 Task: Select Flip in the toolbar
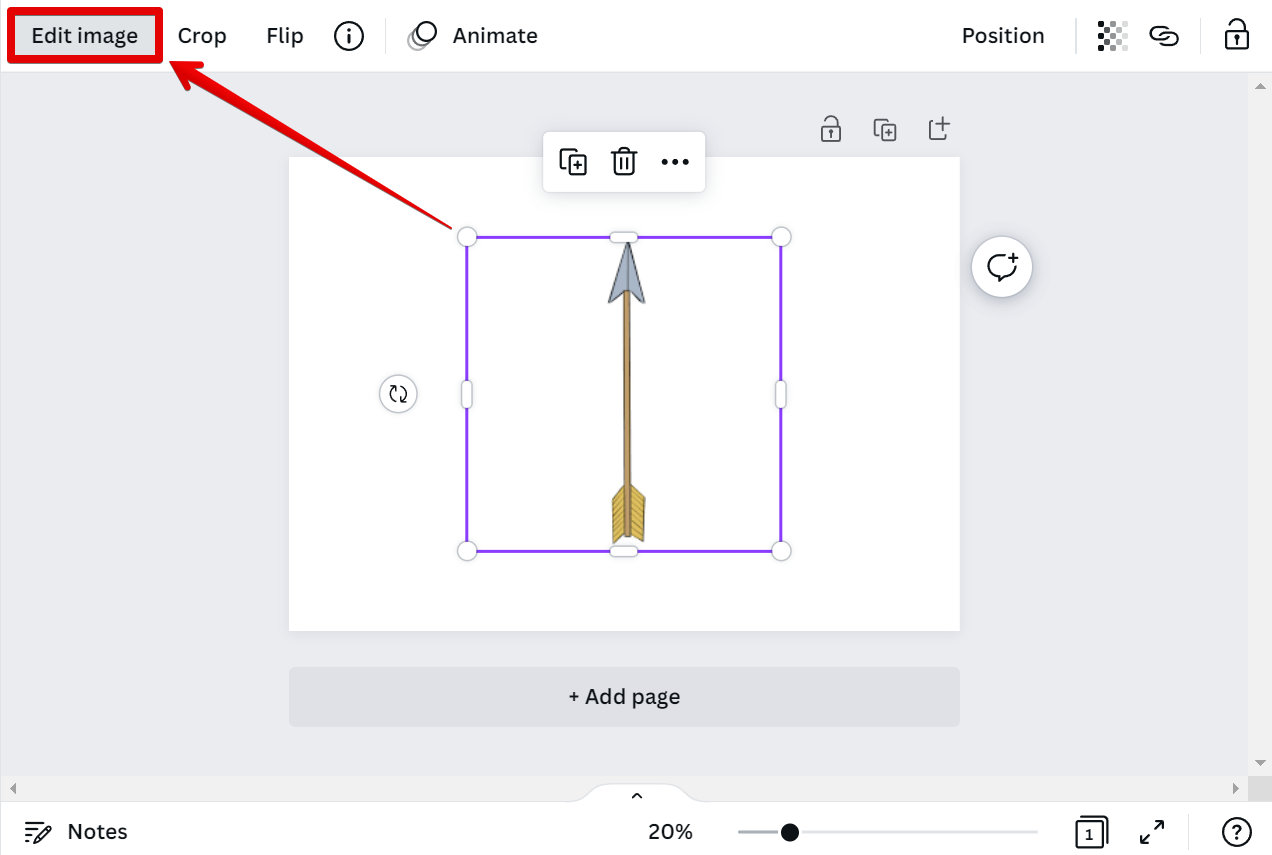[x=285, y=36]
